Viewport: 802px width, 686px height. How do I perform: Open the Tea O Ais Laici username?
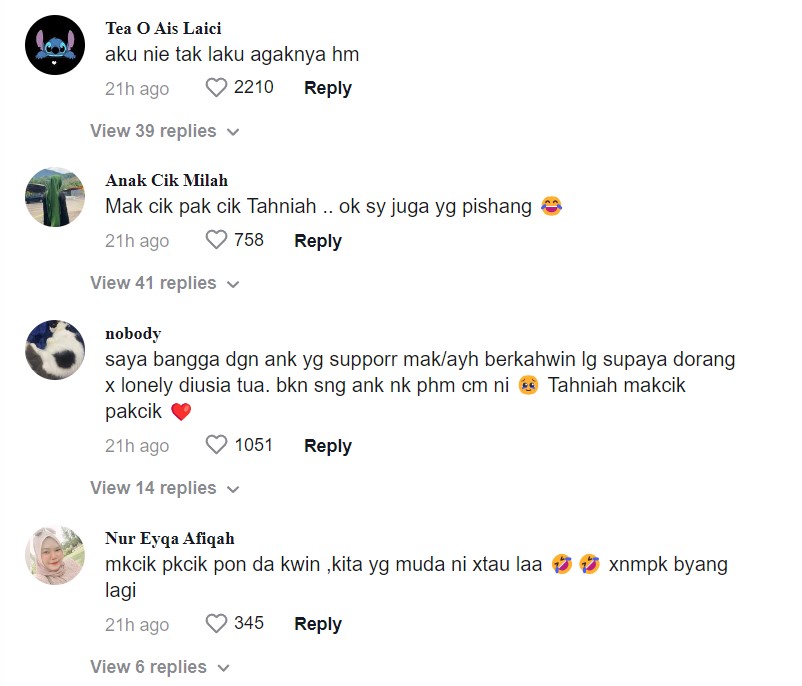[163, 28]
